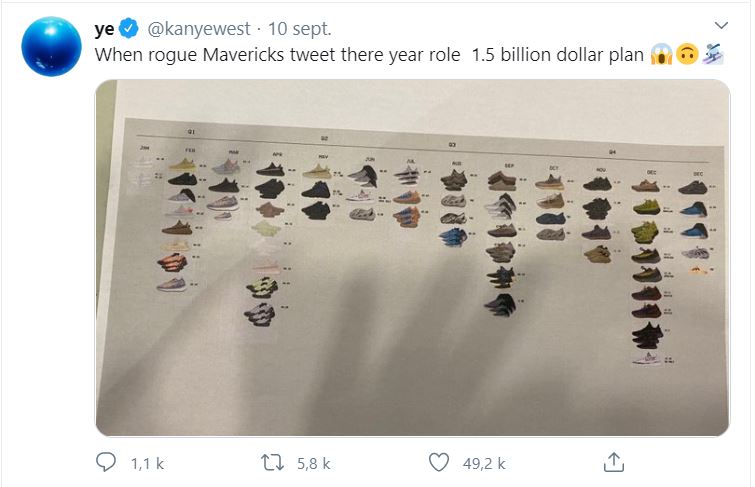
Task: Click the 1,1 k replies count
Action: 145,463
